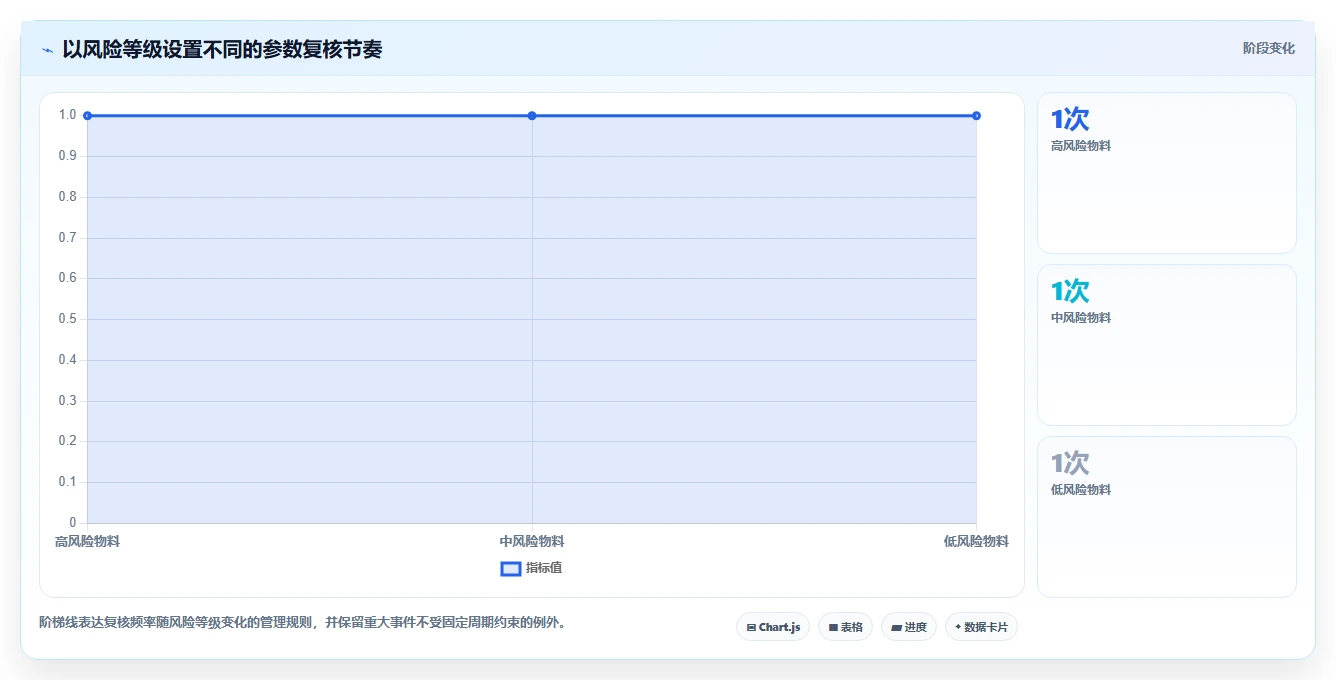Click the y-axis value 0.3
The image size is (1336, 680).
click(67, 401)
